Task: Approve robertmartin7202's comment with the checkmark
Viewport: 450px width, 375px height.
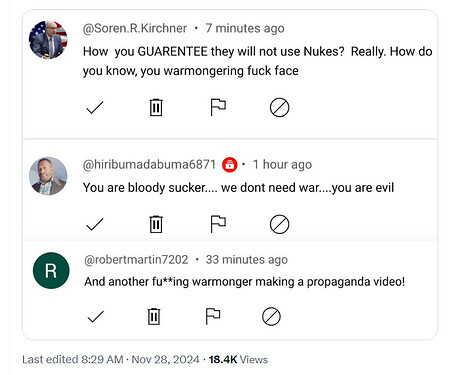Action: pos(96,317)
